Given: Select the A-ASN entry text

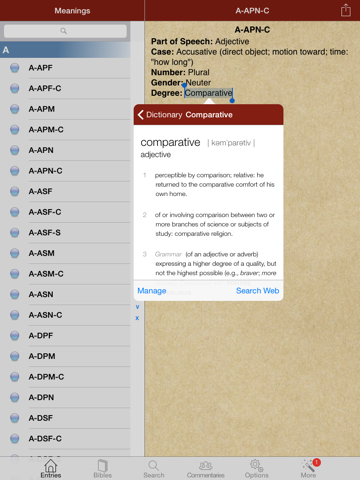Looking at the screenshot, I should (x=41, y=294).
